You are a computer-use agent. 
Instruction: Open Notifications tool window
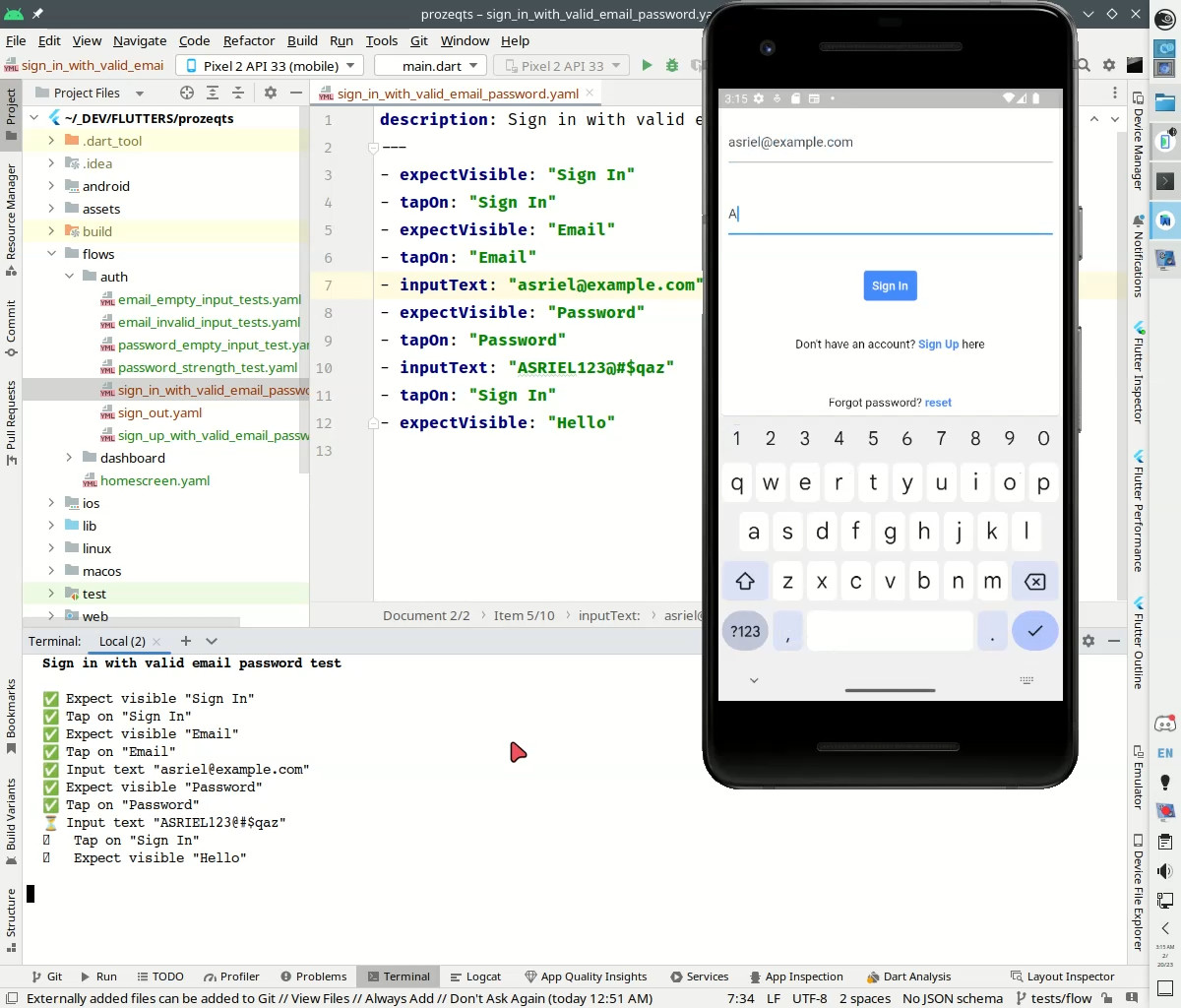tap(1139, 256)
